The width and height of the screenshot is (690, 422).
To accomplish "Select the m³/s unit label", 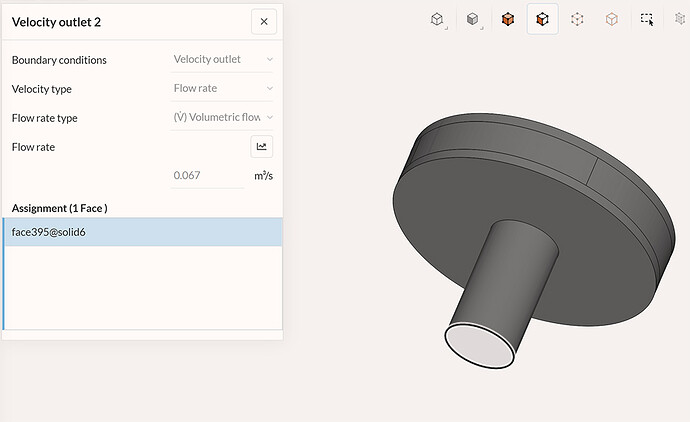I will (263, 176).
